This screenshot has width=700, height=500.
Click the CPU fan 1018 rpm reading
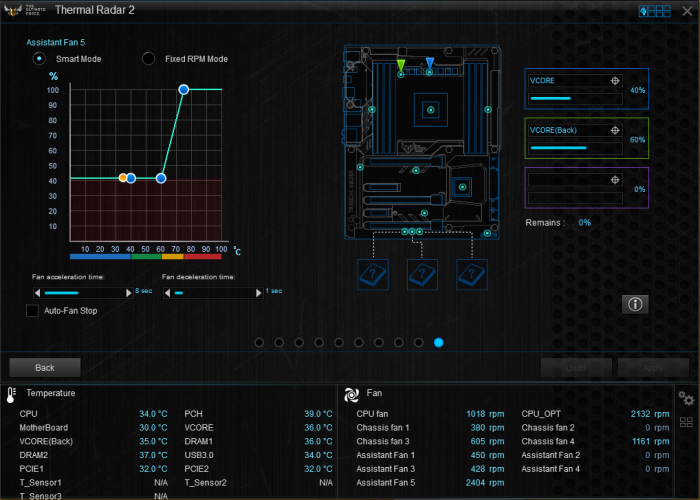pos(485,414)
